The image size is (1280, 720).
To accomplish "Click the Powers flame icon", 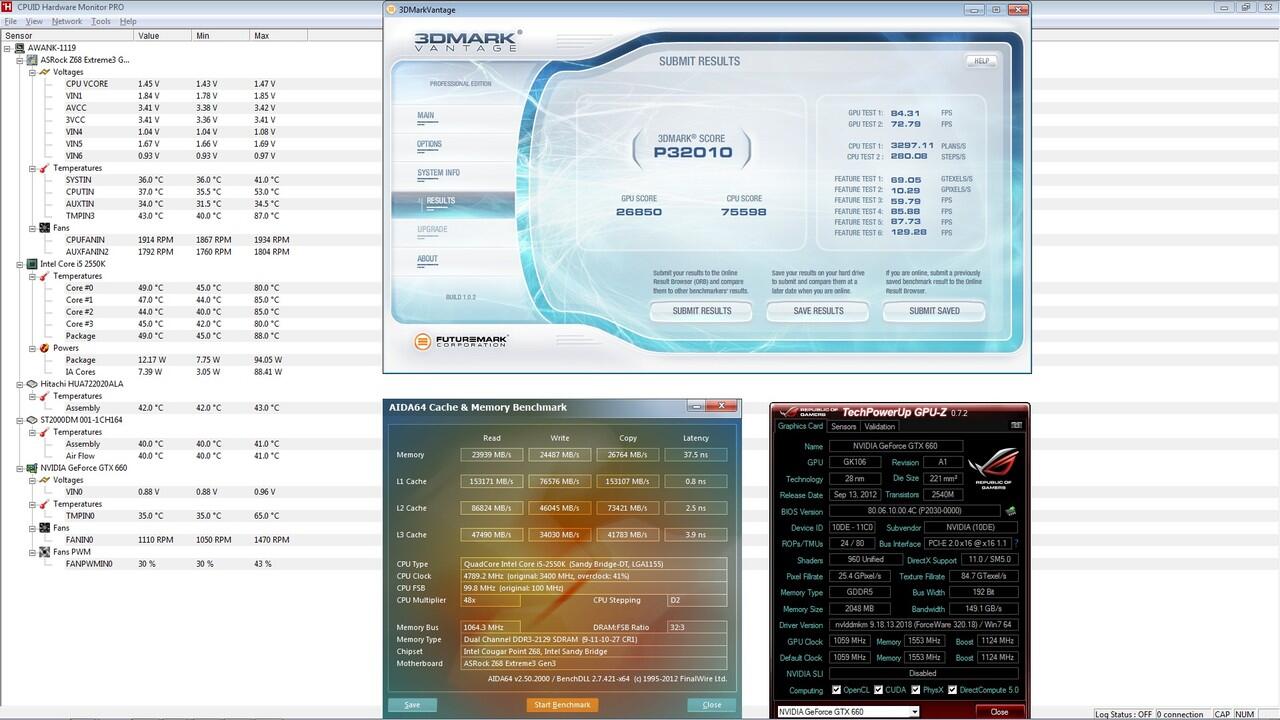I will click(44, 348).
